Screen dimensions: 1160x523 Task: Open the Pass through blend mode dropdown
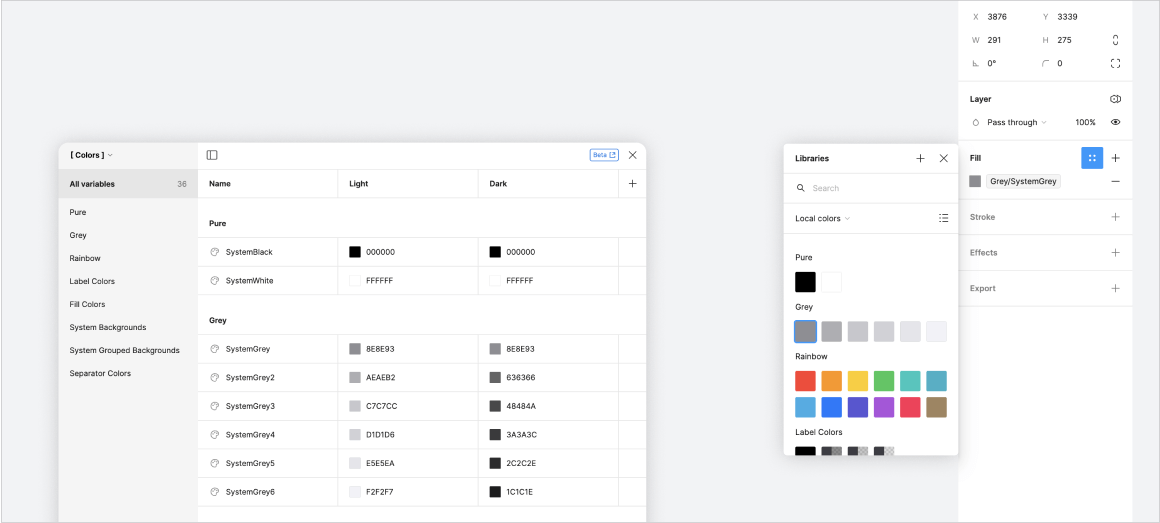(1016, 122)
